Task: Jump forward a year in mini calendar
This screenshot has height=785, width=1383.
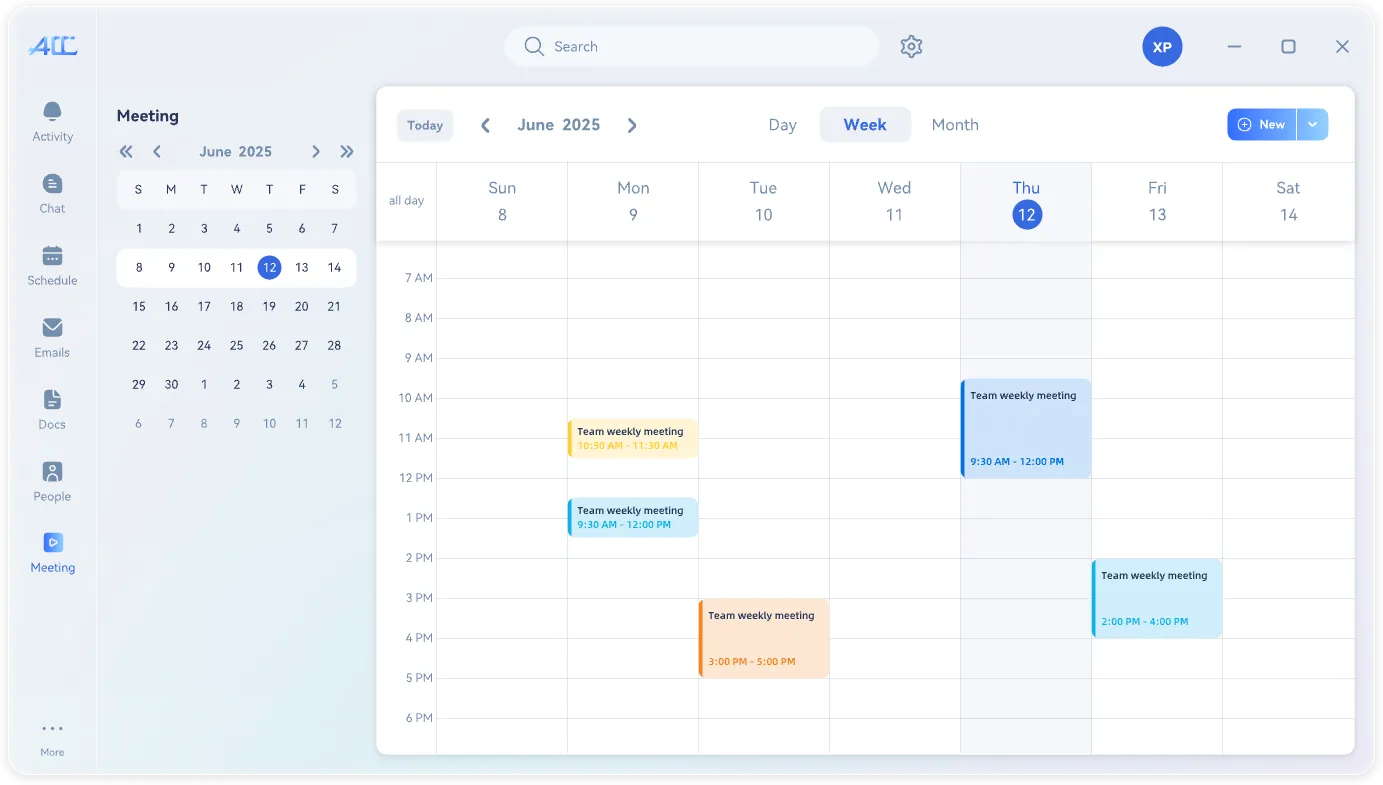Action: [347, 152]
